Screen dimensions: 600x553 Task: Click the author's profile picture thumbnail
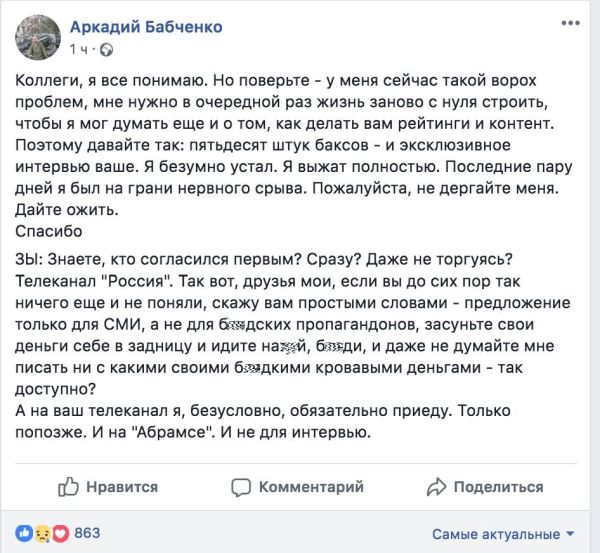click(x=37, y=36)
